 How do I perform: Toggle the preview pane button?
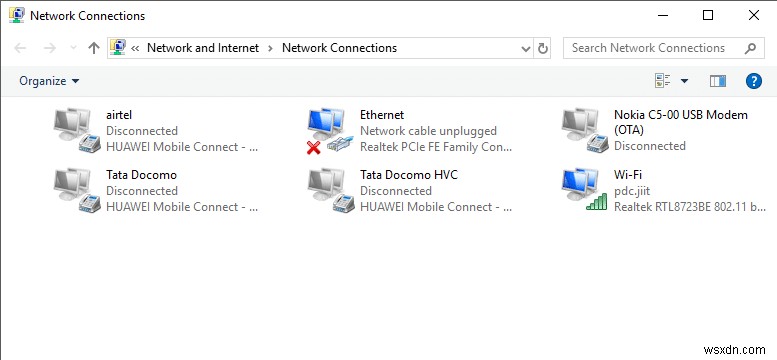coord(718,81)
